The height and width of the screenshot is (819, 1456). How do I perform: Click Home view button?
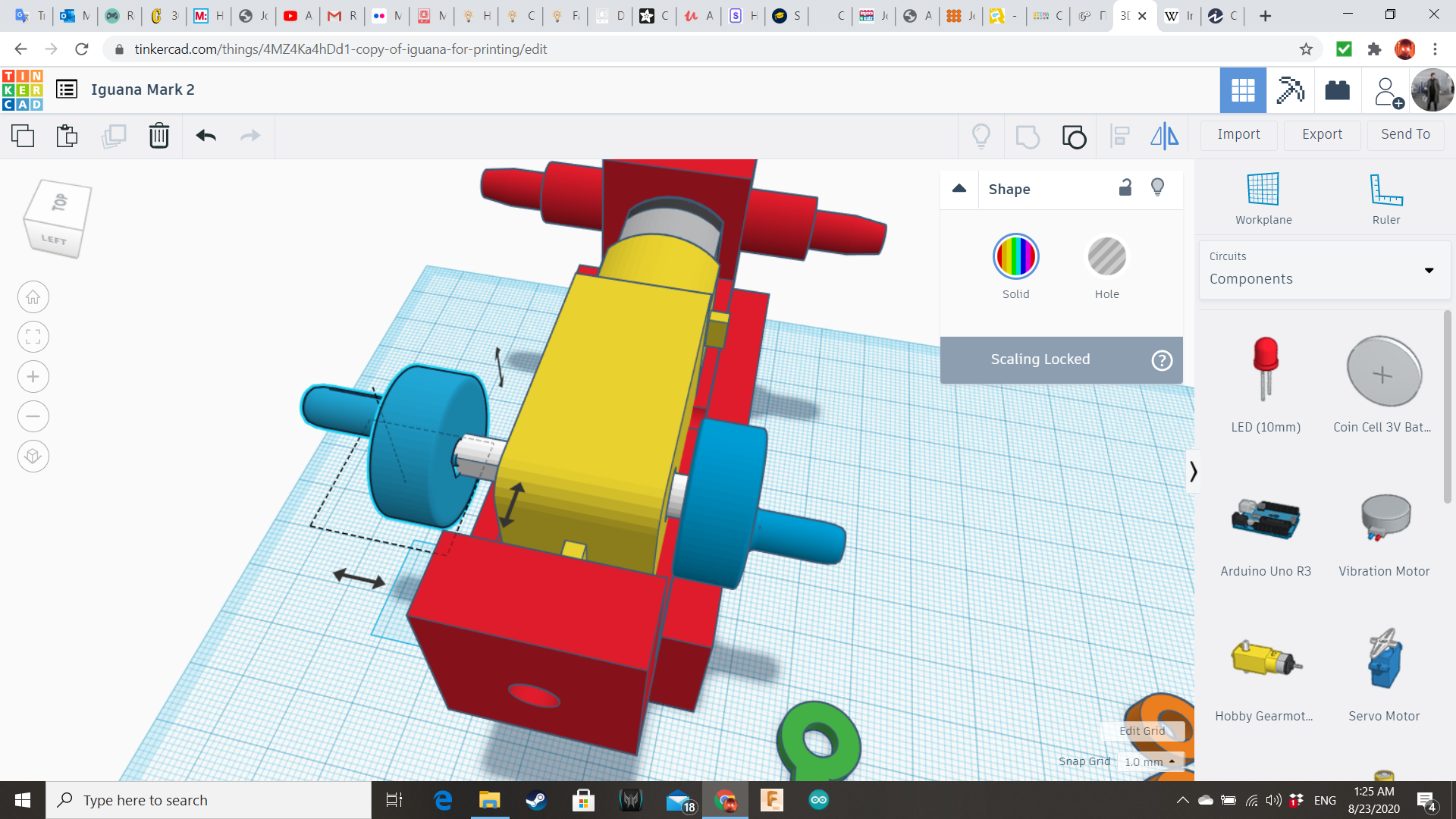click(33, 297)
